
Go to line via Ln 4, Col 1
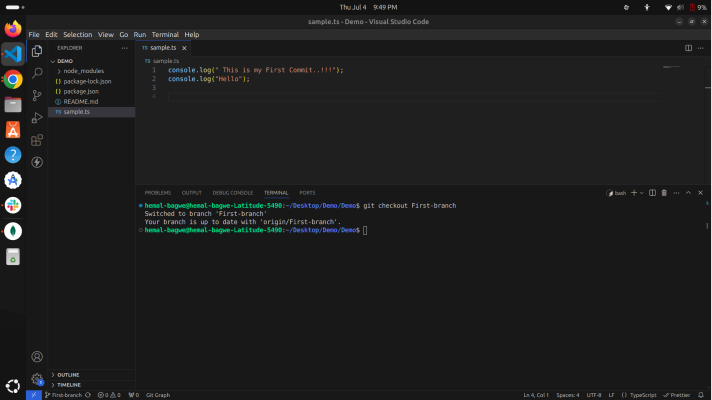[536, 395]
